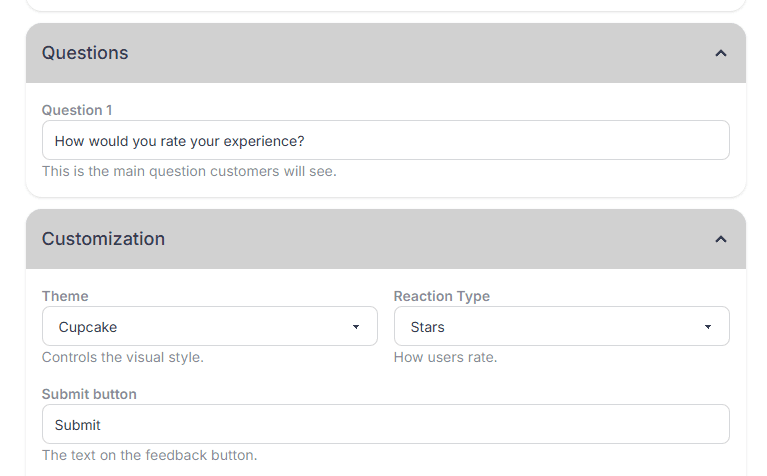767x476 pixels.
Task: Focus the Submit button text field
Action: tap(385, 425)
